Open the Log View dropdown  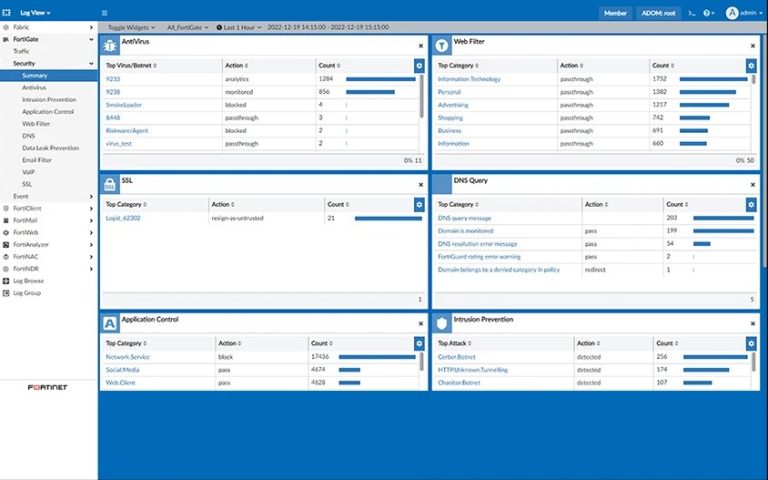(x=35, y=13)
